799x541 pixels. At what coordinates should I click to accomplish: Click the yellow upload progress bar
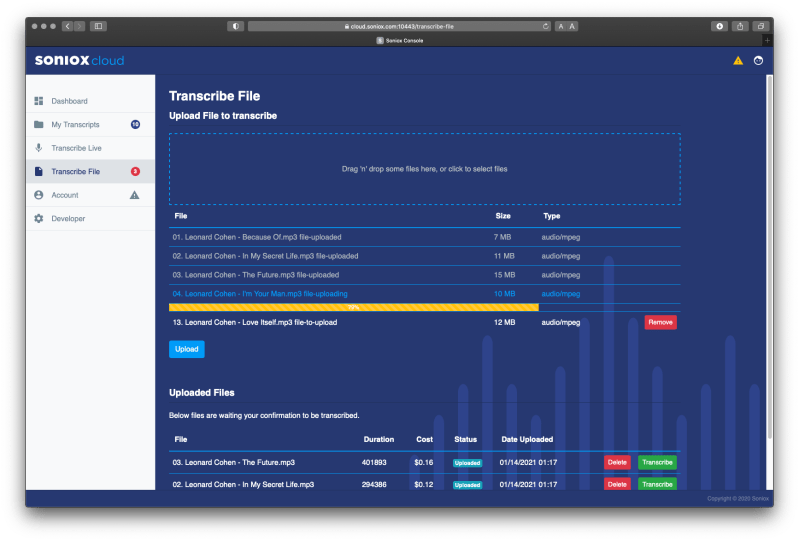[354, 307]
